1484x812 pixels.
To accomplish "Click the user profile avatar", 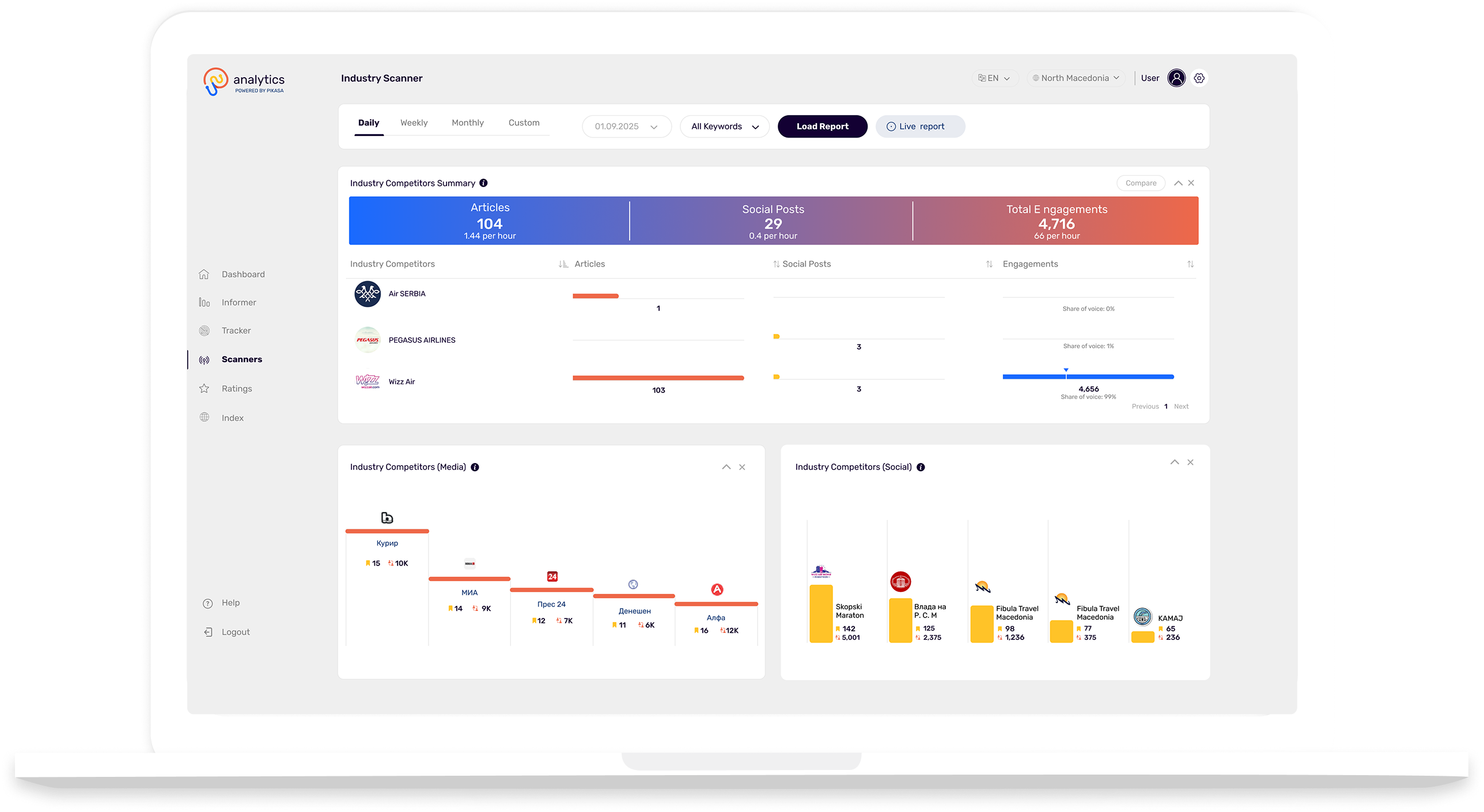I will pos(1176,78).
